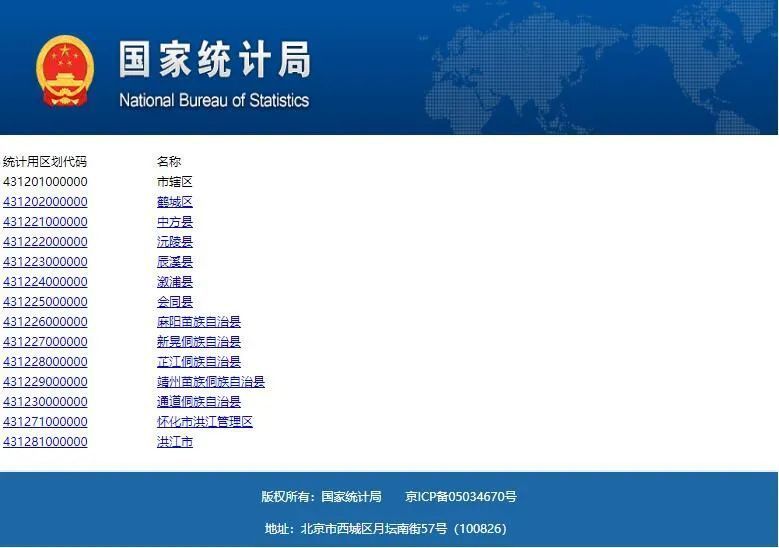
Task: Open the 溆浦县 link
Action: pos(174,282)
